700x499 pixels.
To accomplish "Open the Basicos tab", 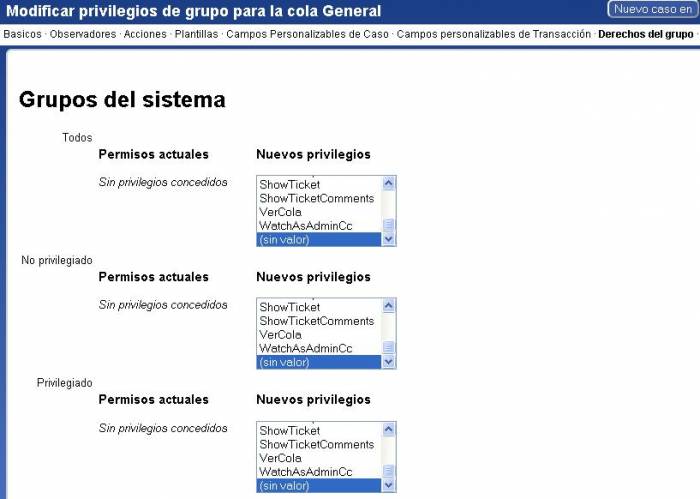I will pos(23,34).
